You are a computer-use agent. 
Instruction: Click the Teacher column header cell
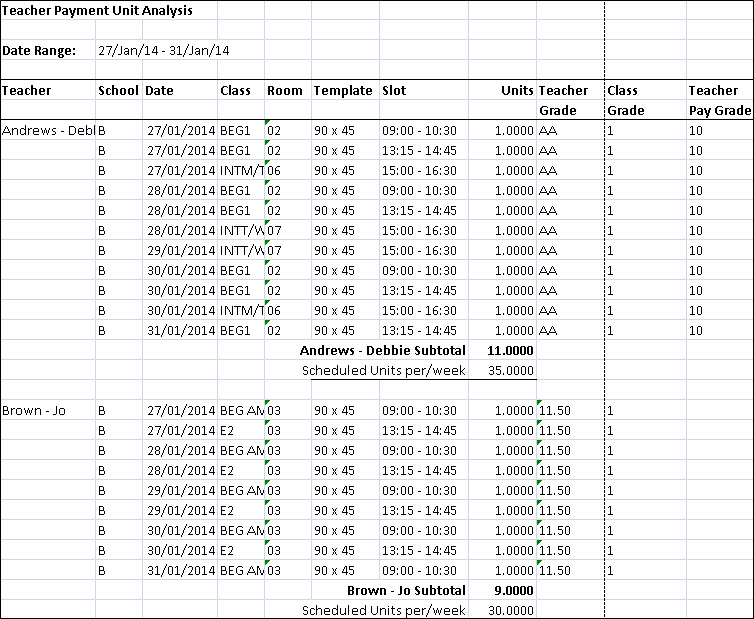pos(27,91)
